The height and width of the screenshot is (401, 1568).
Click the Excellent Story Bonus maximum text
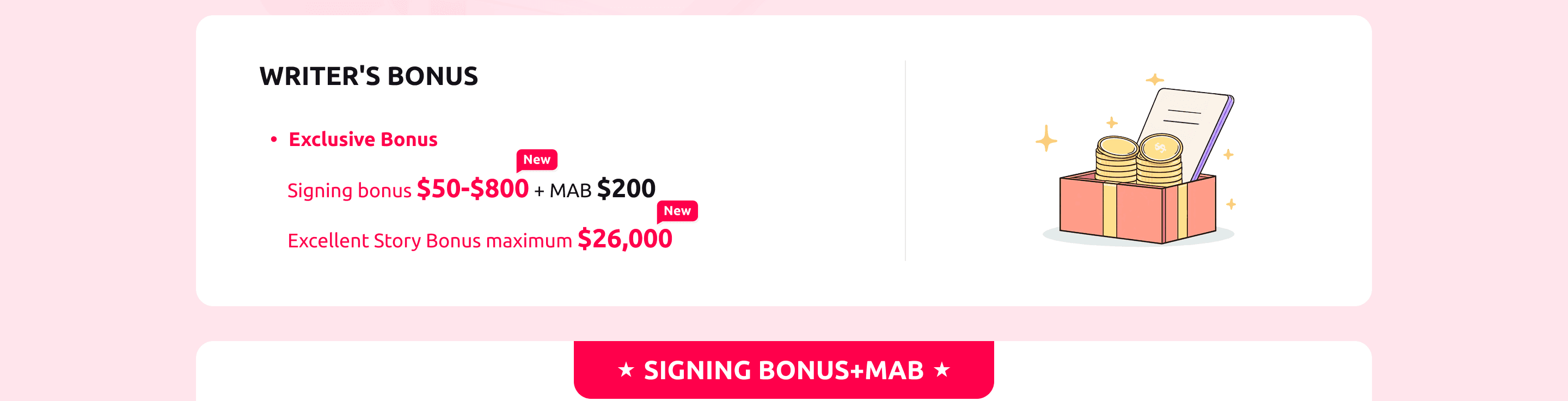click(x=429, y=241)
